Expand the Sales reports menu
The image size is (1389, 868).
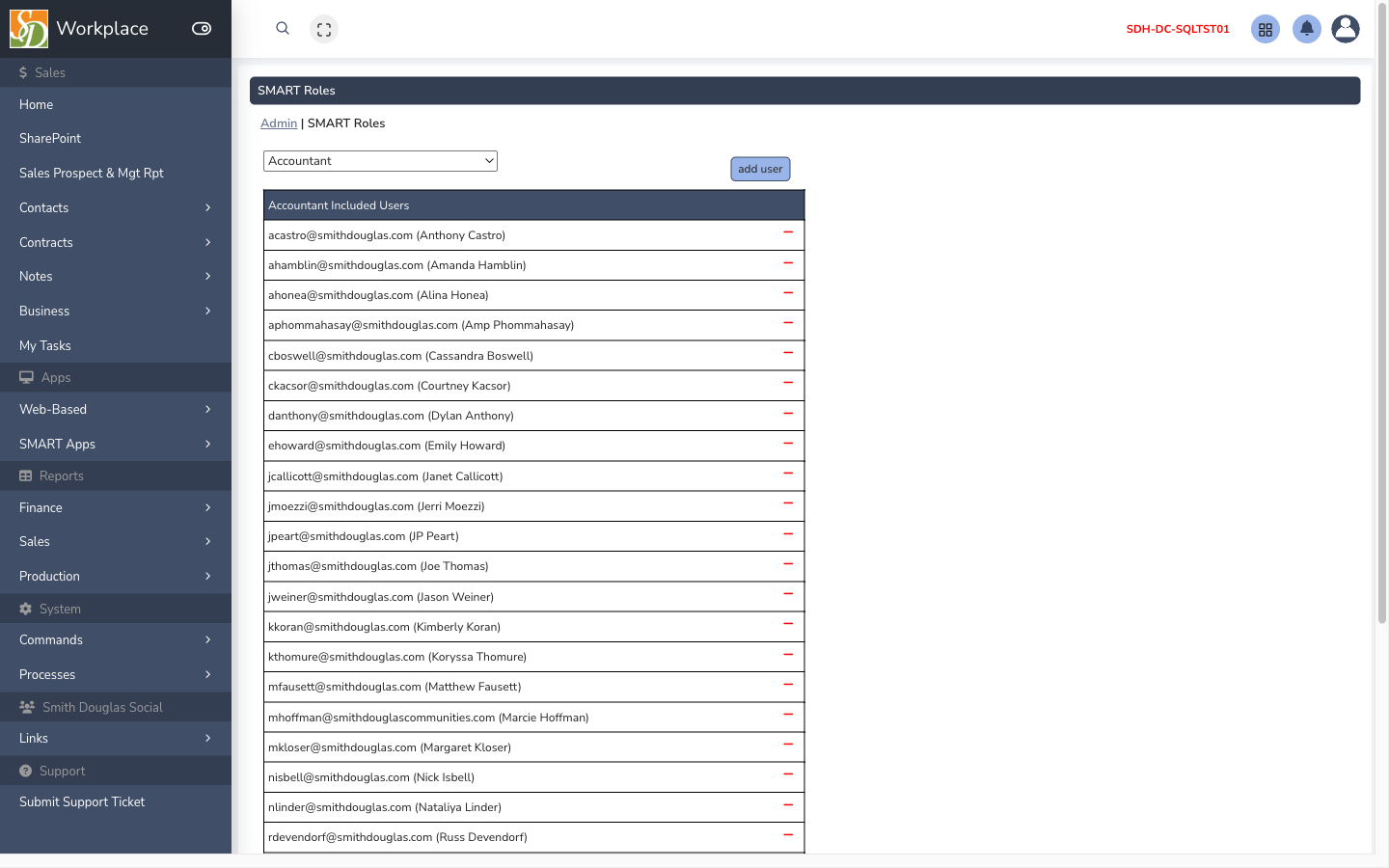pos(116,541)
